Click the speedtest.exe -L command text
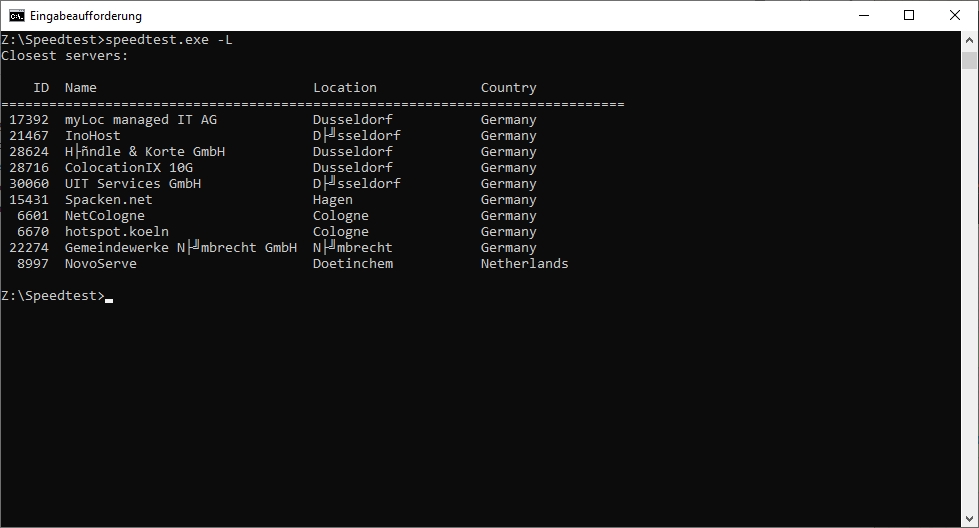The width and height of the screenshot is (979, 528). click(x=169, y=40)
